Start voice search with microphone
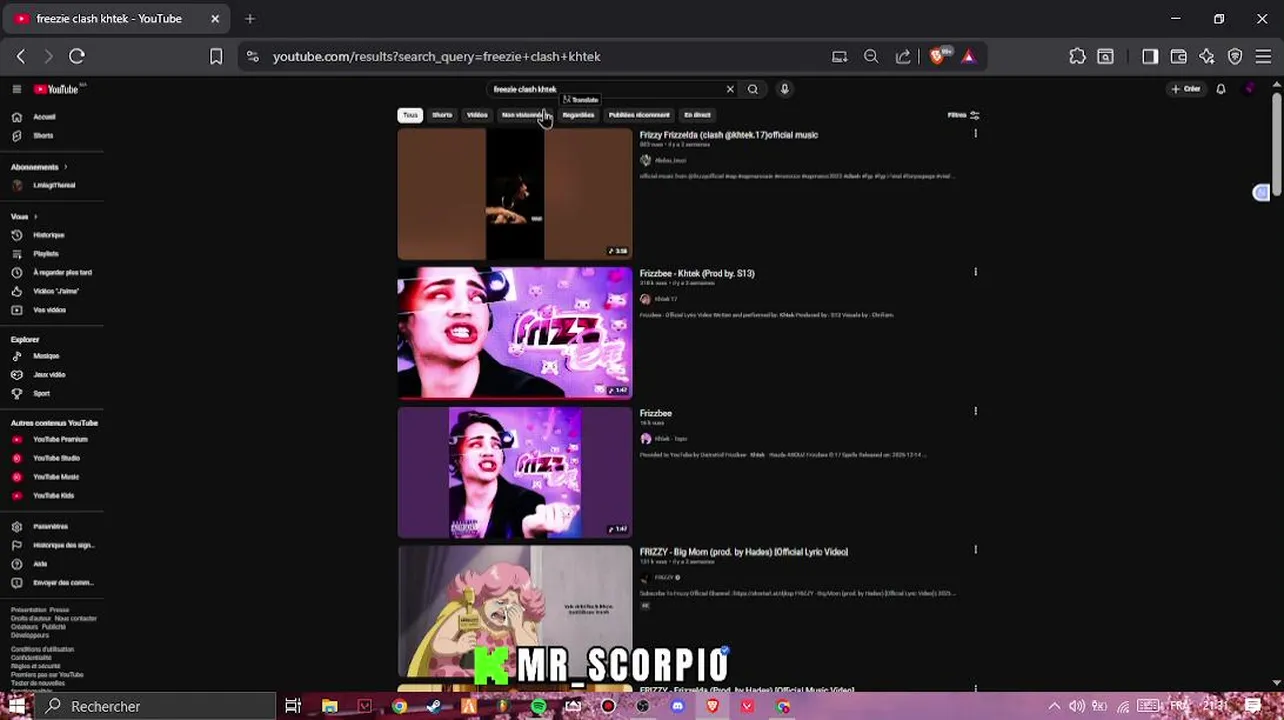 pos(785,89)
